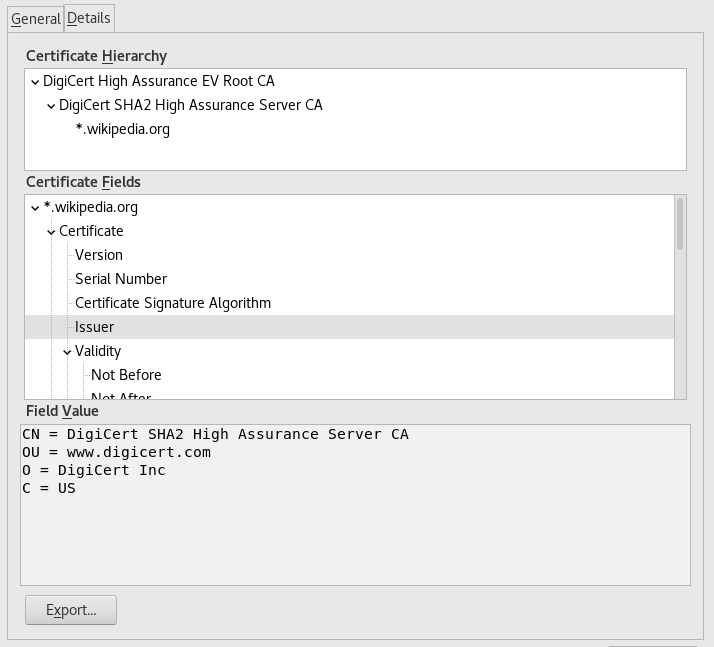Collapse the Validity node

pos(67,352)
